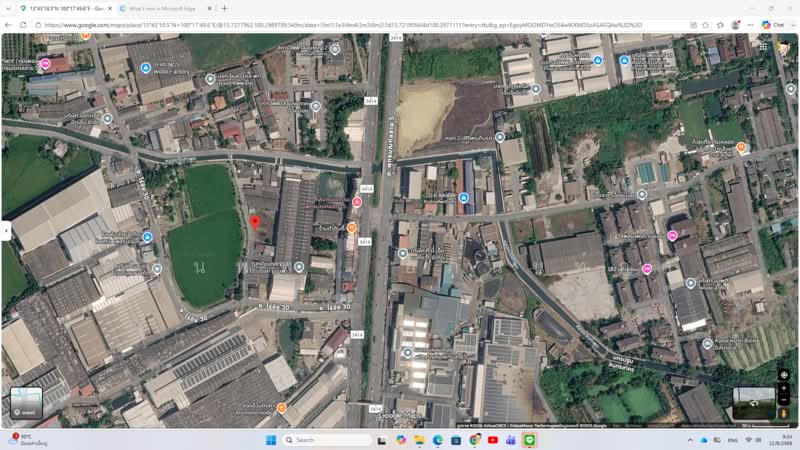The height and width of the screenshot is (450, 800).
Task: Open Edge Settings and more menu
Action: (x=751, y=24)
